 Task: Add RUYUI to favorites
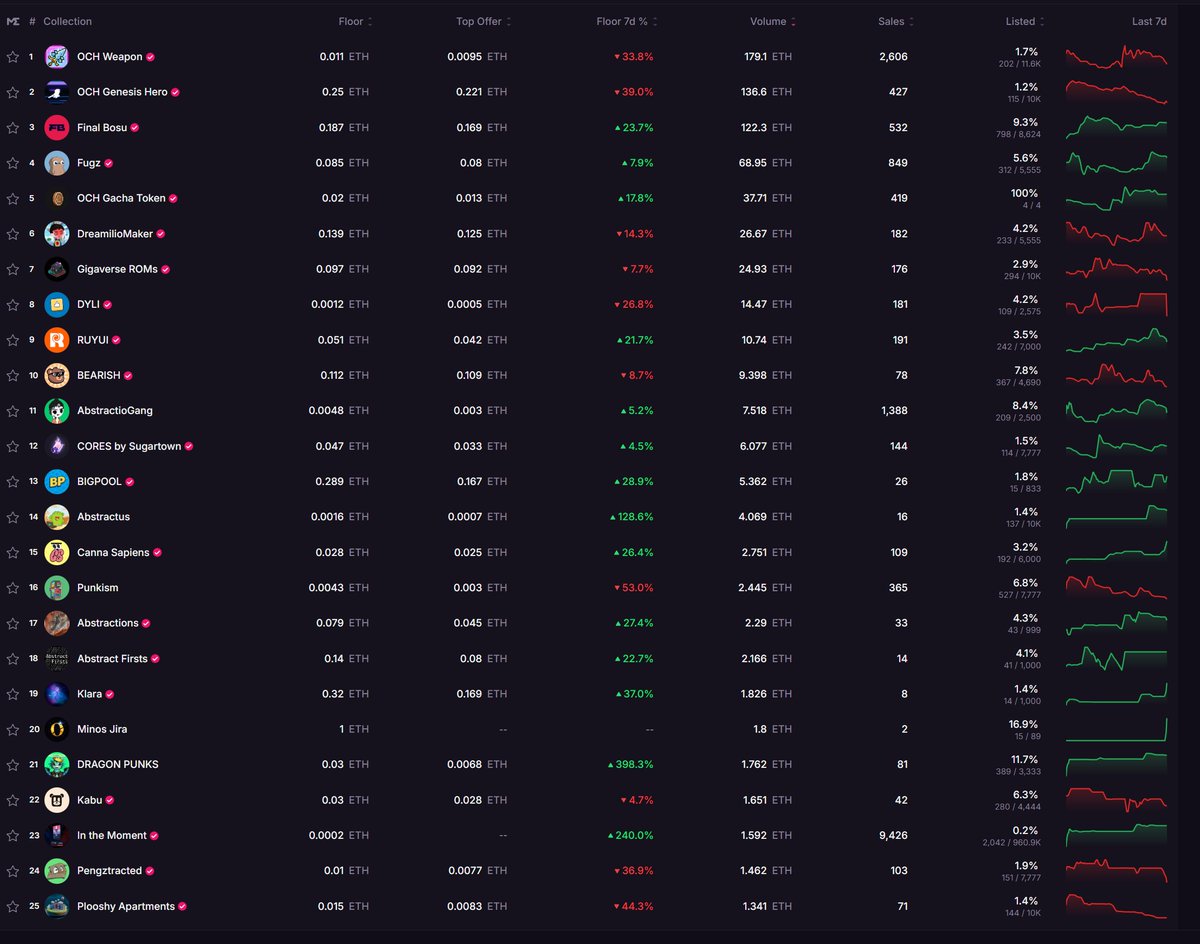pyautogui.click(x=13, y=340)
